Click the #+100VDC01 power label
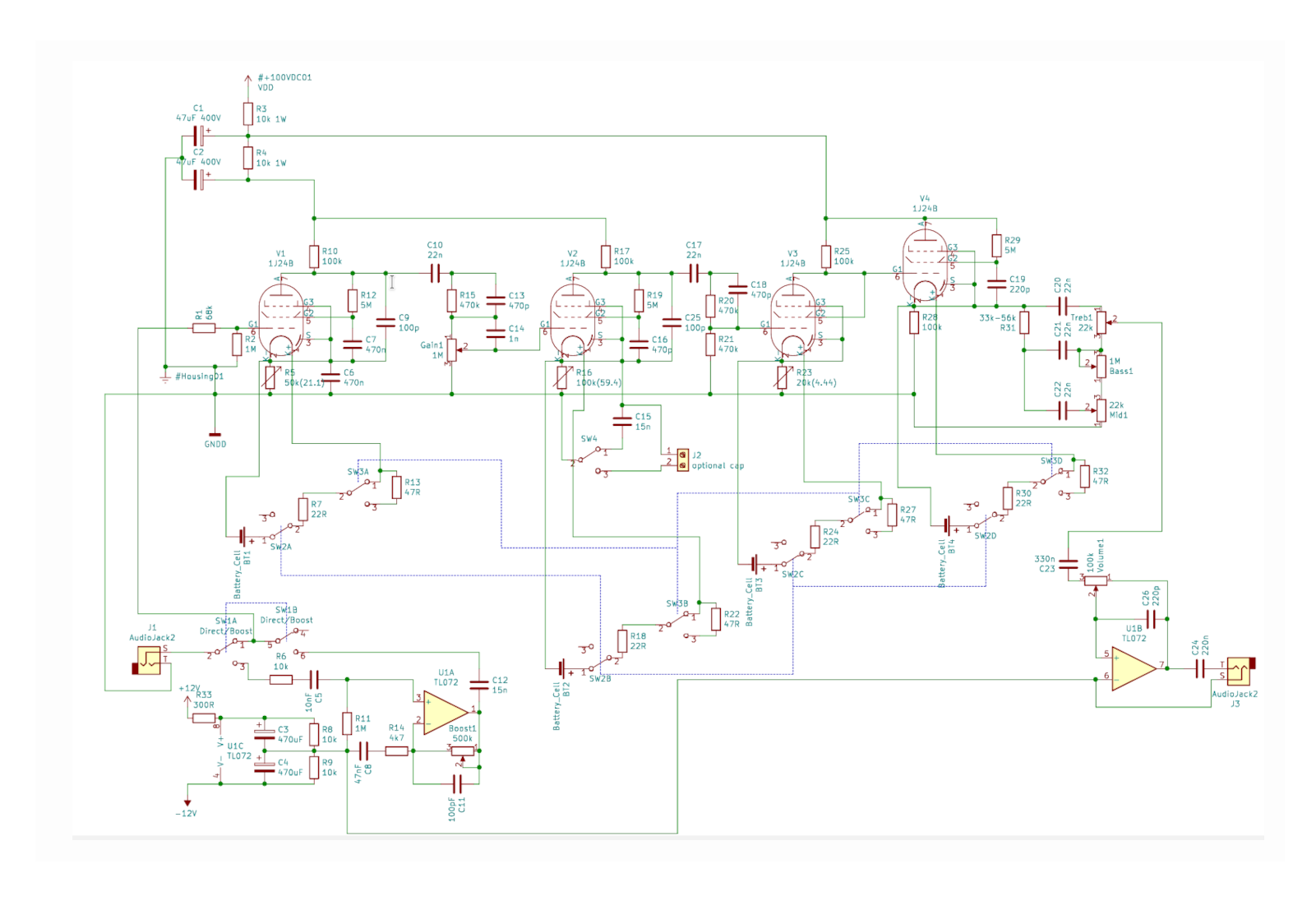Screen dimensions: 1307x924 (x=284, y=77)
